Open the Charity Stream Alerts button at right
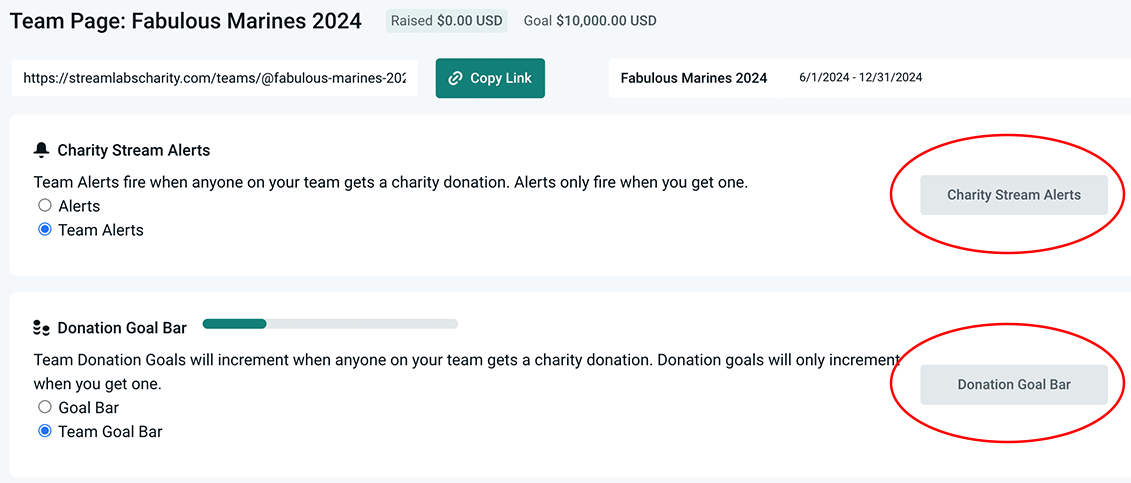The width and height of the screenshot is (1131, 483). point(1013,195)
